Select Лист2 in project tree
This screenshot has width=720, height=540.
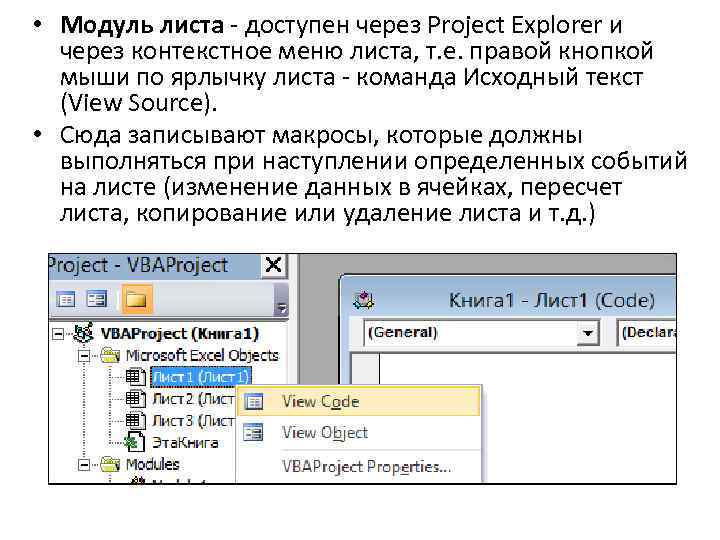[193, 399]
